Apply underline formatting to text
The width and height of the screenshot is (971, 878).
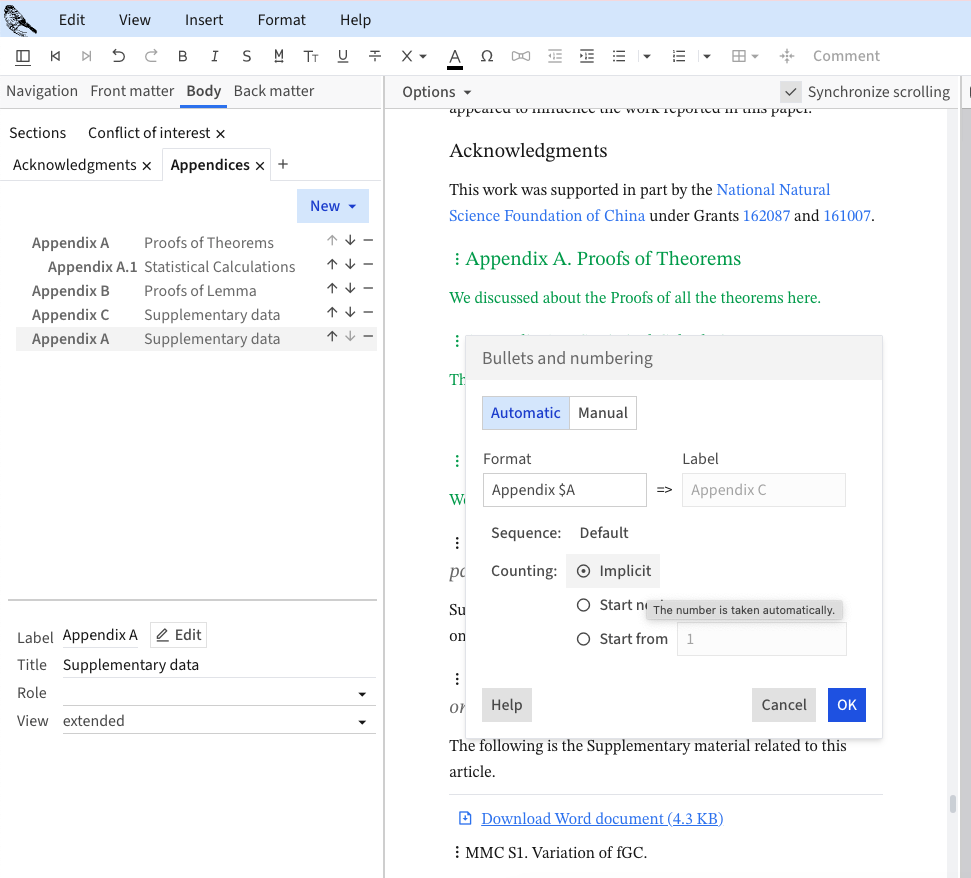tap(343, 56)
